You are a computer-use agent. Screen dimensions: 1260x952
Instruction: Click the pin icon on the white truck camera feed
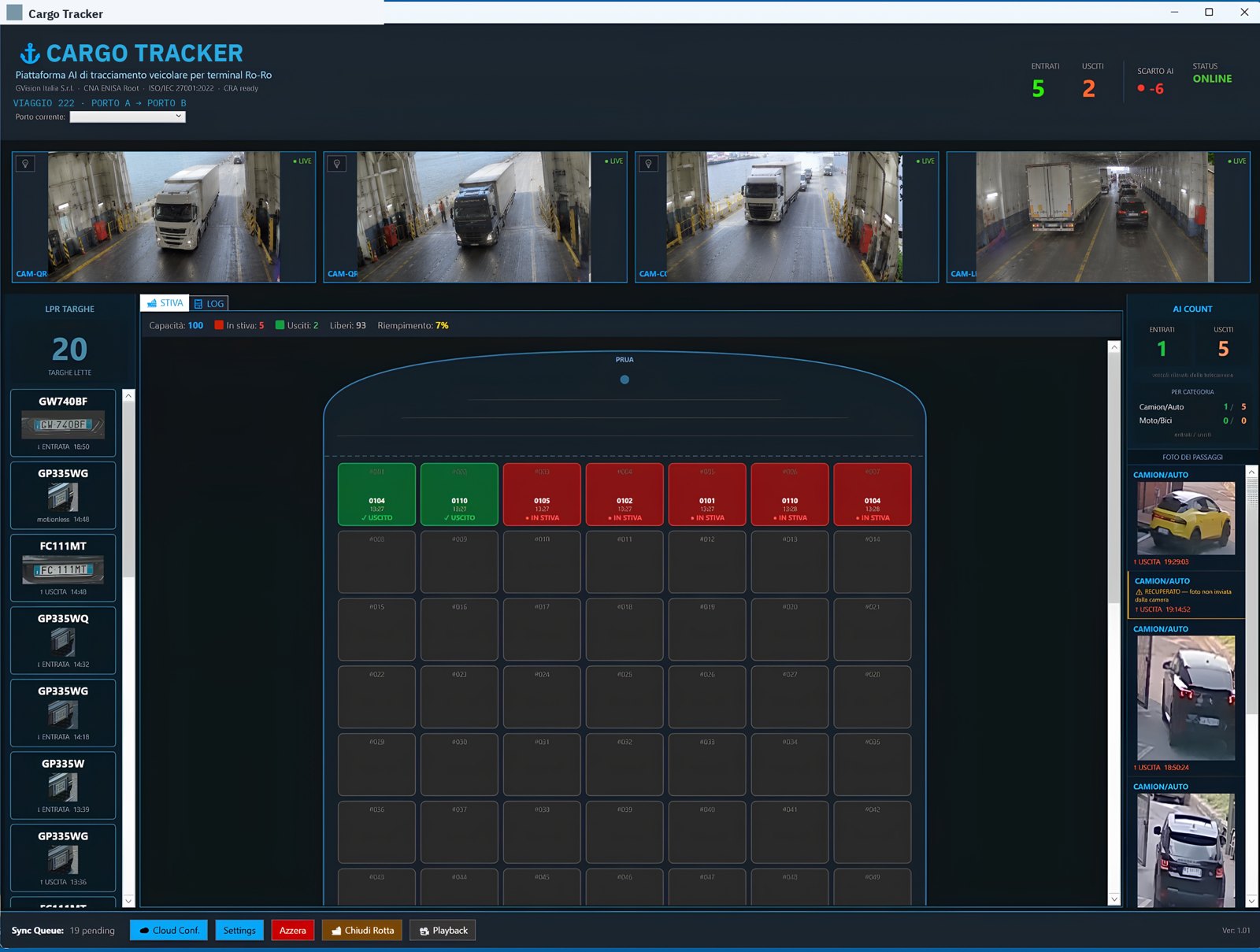(x=25, y=164)
